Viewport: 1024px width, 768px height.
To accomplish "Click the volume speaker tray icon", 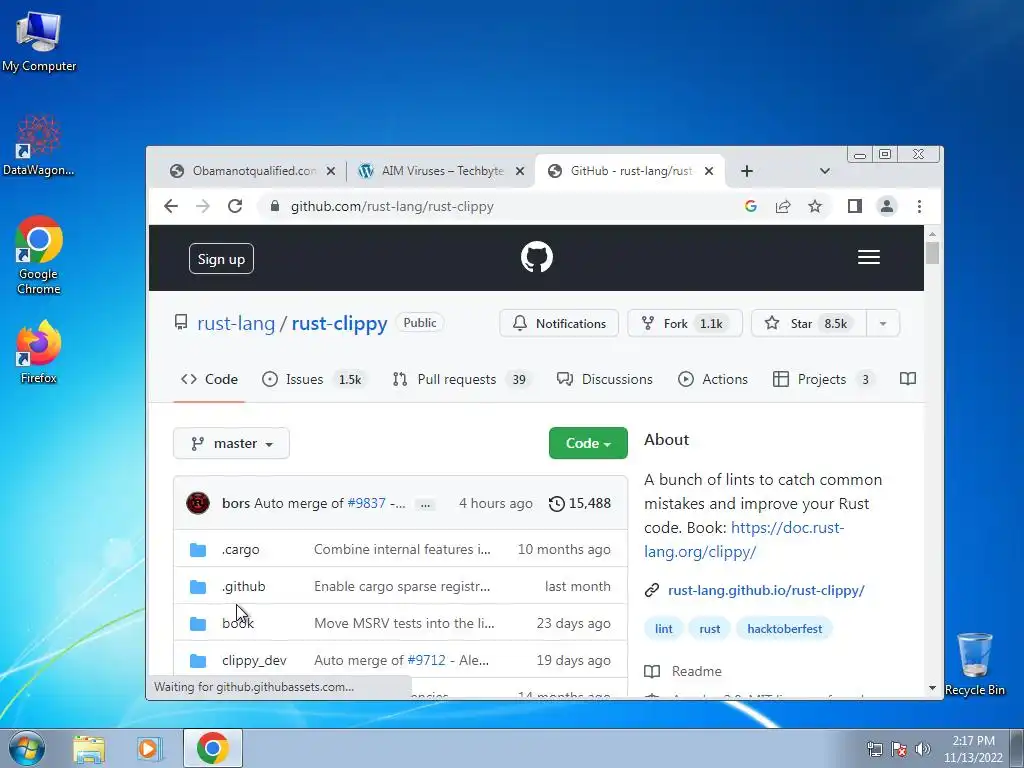I will click(x=922, y=749).
